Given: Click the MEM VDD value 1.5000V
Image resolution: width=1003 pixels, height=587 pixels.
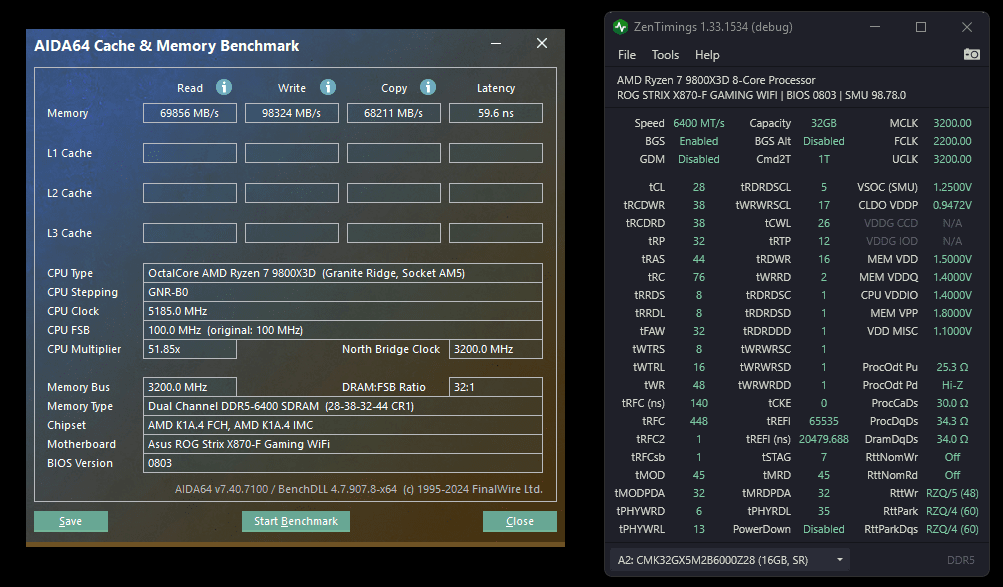Looking at the screenshot, I should [x=952, y=259].
